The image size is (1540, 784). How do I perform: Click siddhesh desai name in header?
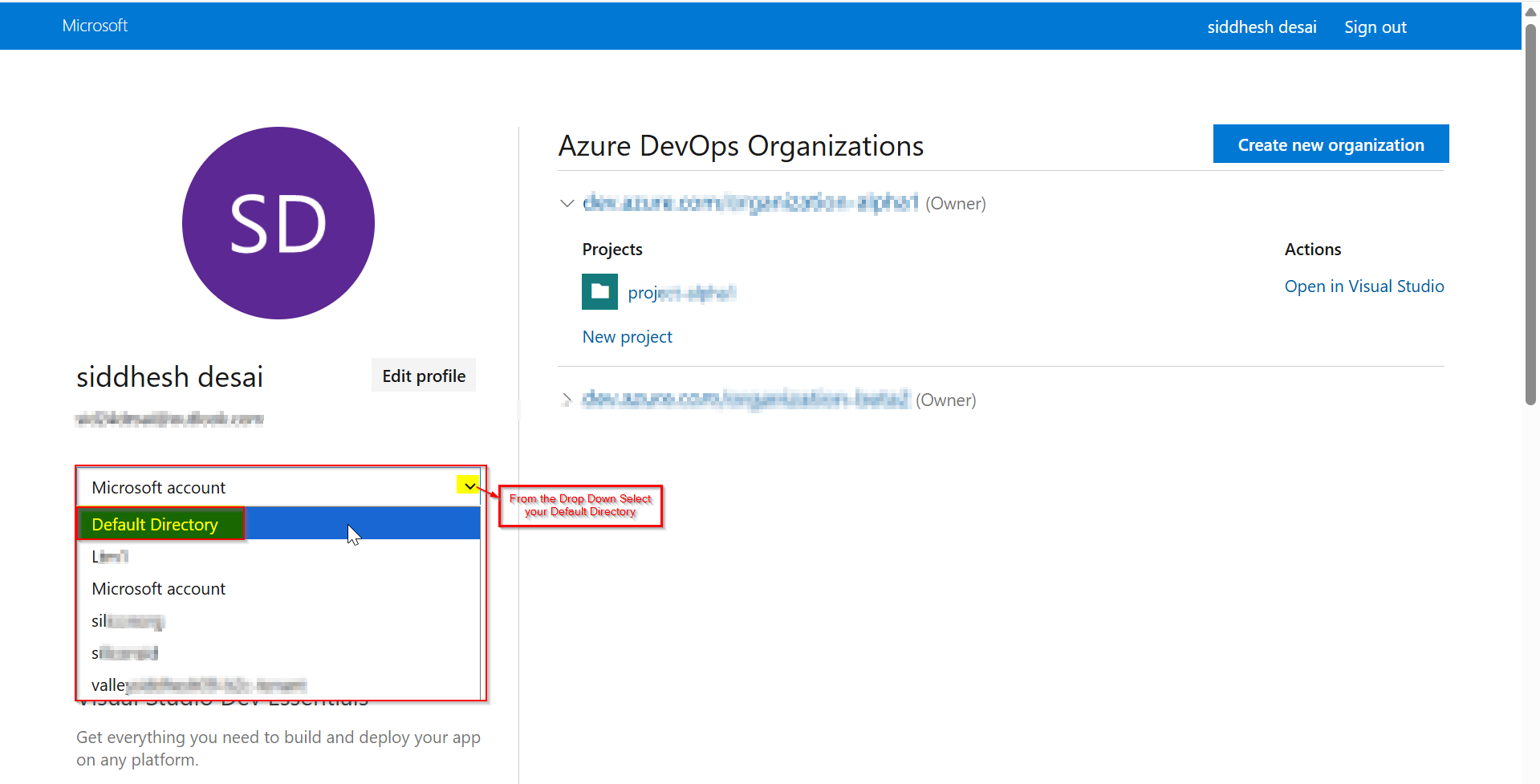[1262, 27]
